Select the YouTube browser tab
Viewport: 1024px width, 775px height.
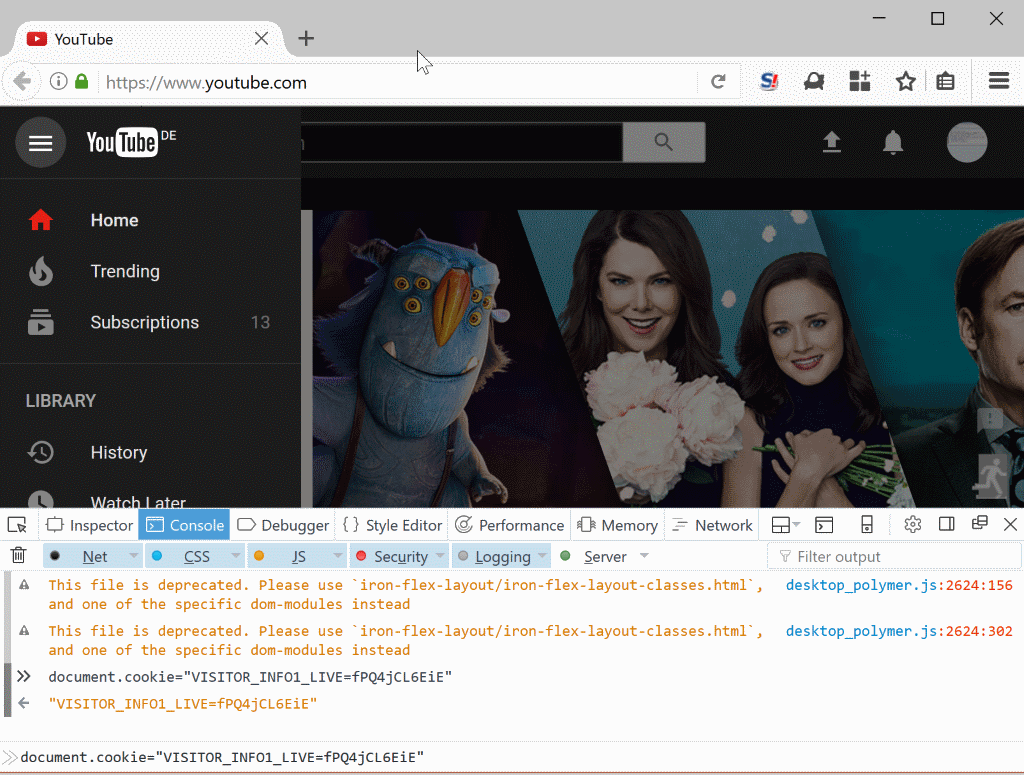pyautogui.click(x=148, y=39)
